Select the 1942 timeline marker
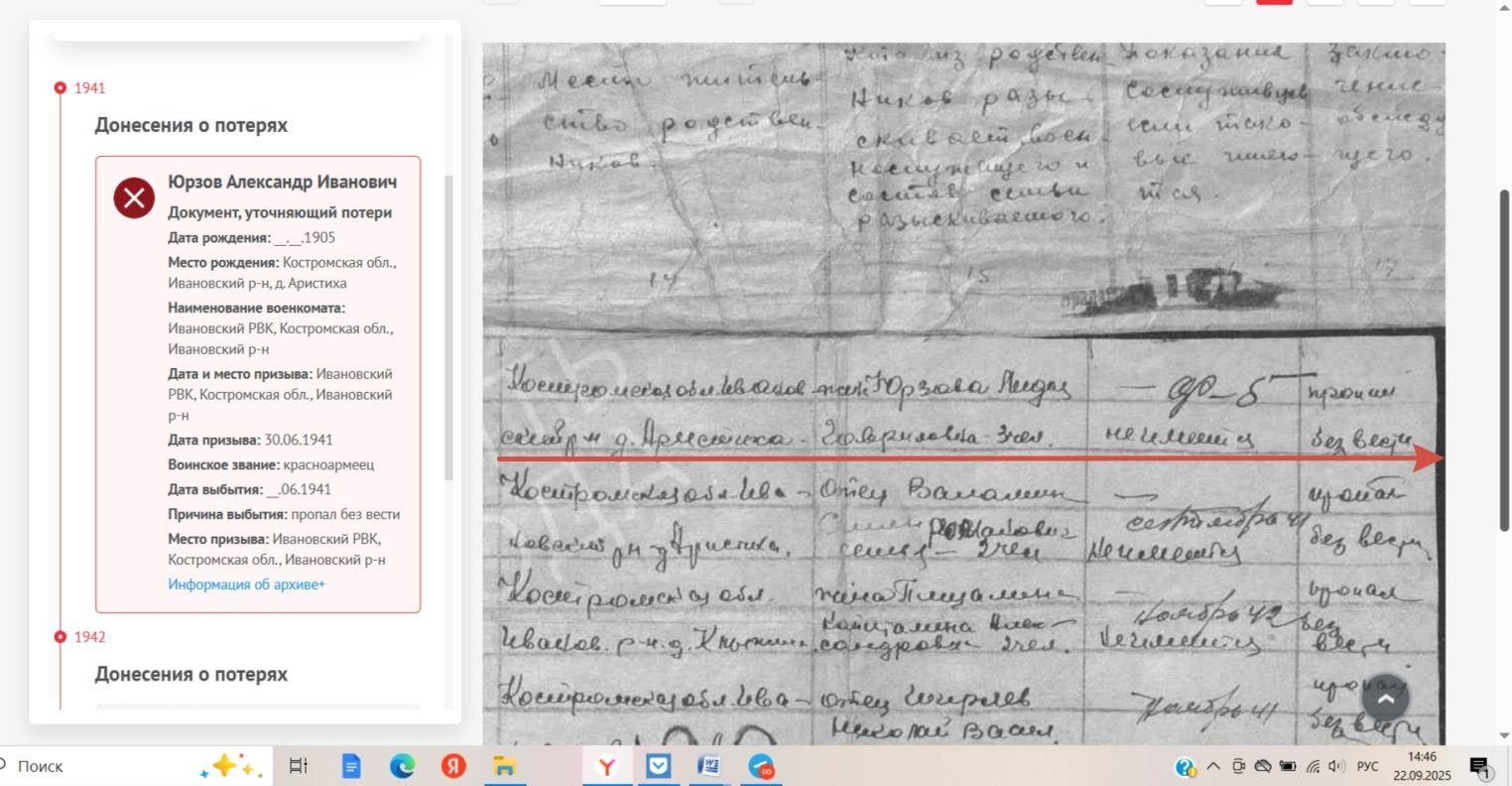The width and height of the screenshot is (1512, 786). pyautogui.click(x=61, y=637)
